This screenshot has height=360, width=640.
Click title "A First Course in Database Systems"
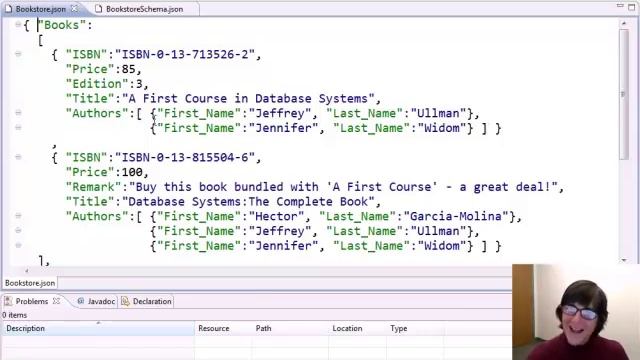pyautogui.click(x=248, y=98)
